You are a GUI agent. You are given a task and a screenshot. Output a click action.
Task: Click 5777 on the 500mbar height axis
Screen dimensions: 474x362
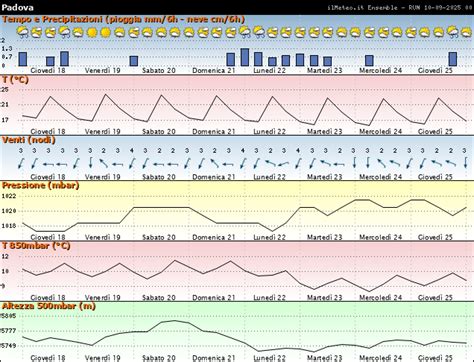tap(9, 331)
